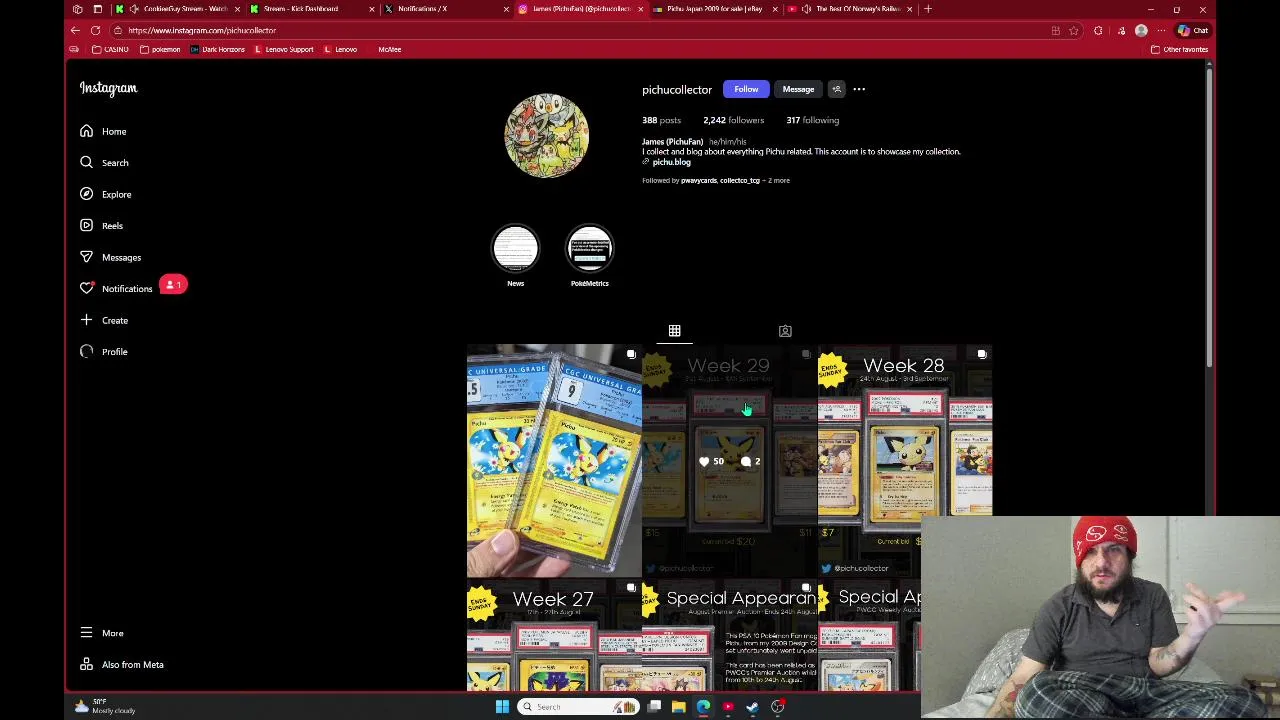
Task: Go to Reels in sidebar
Action: [x=100, y=226]
